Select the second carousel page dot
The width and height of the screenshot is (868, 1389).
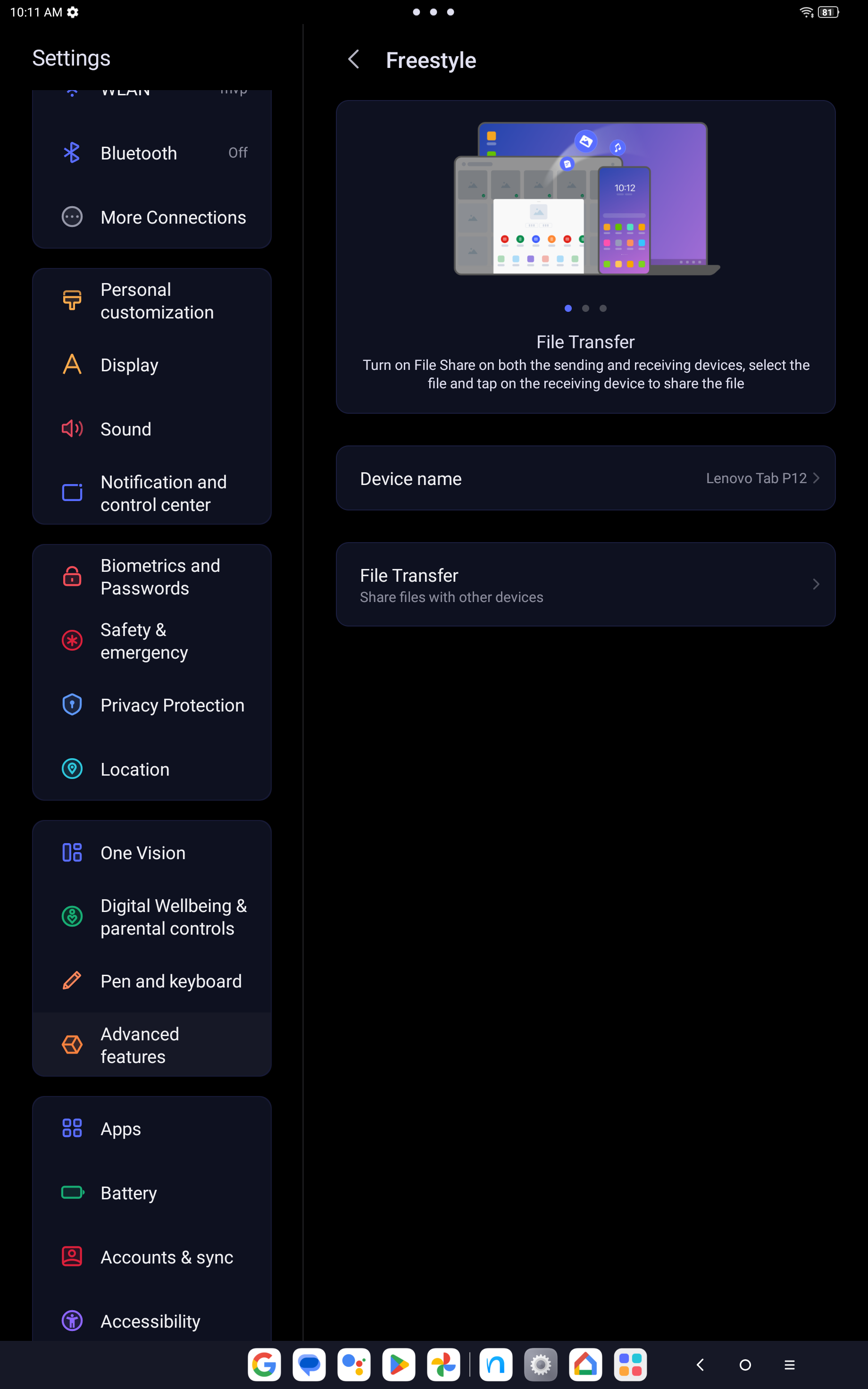pos(585,308)
